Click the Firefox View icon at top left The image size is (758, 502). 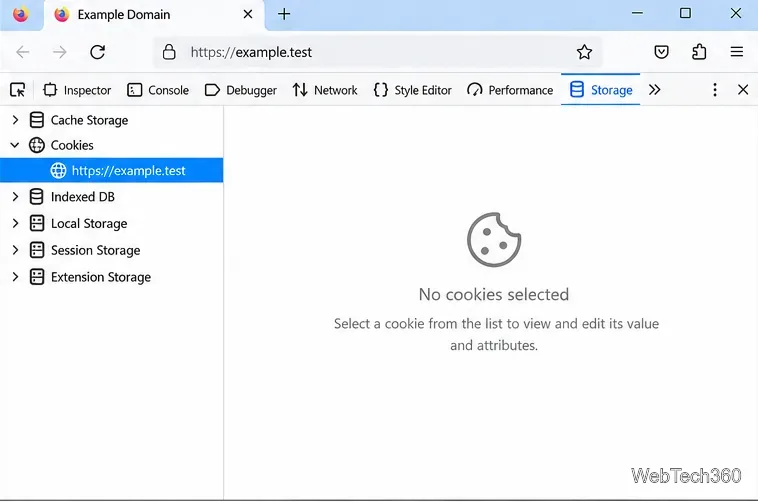tap(21, 14)
